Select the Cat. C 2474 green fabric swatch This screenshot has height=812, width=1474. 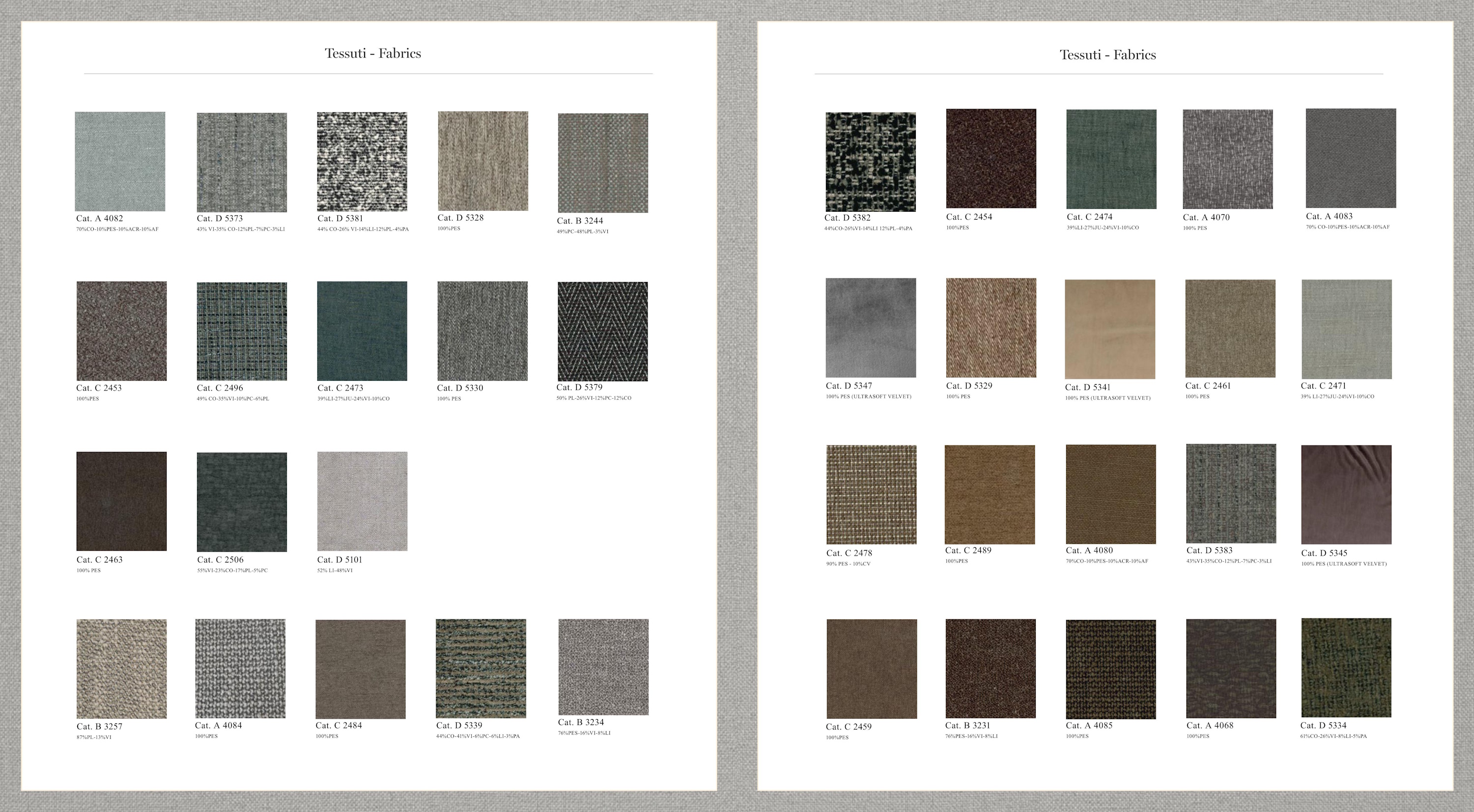(x=1110, y=159)
